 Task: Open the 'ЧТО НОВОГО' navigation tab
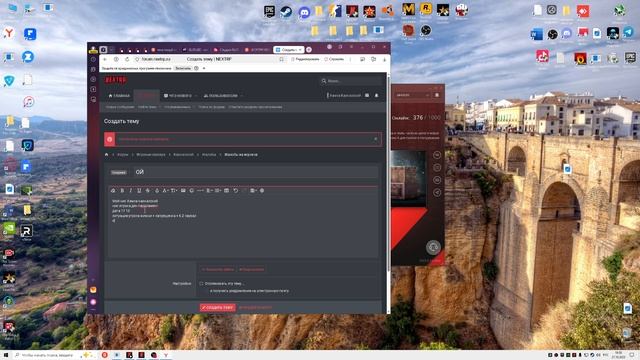point(178,96)
